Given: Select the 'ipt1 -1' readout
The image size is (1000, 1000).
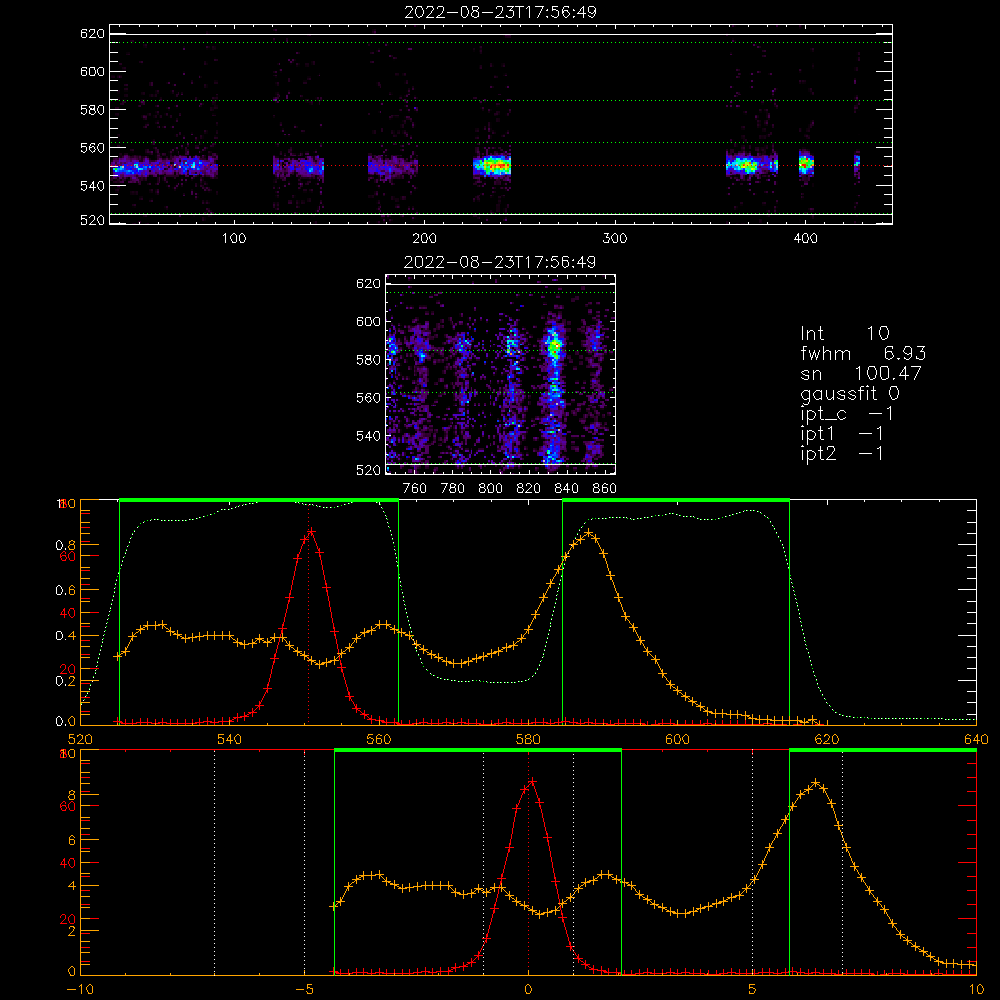Looking at the screenshot, I should tap(842, 434).
